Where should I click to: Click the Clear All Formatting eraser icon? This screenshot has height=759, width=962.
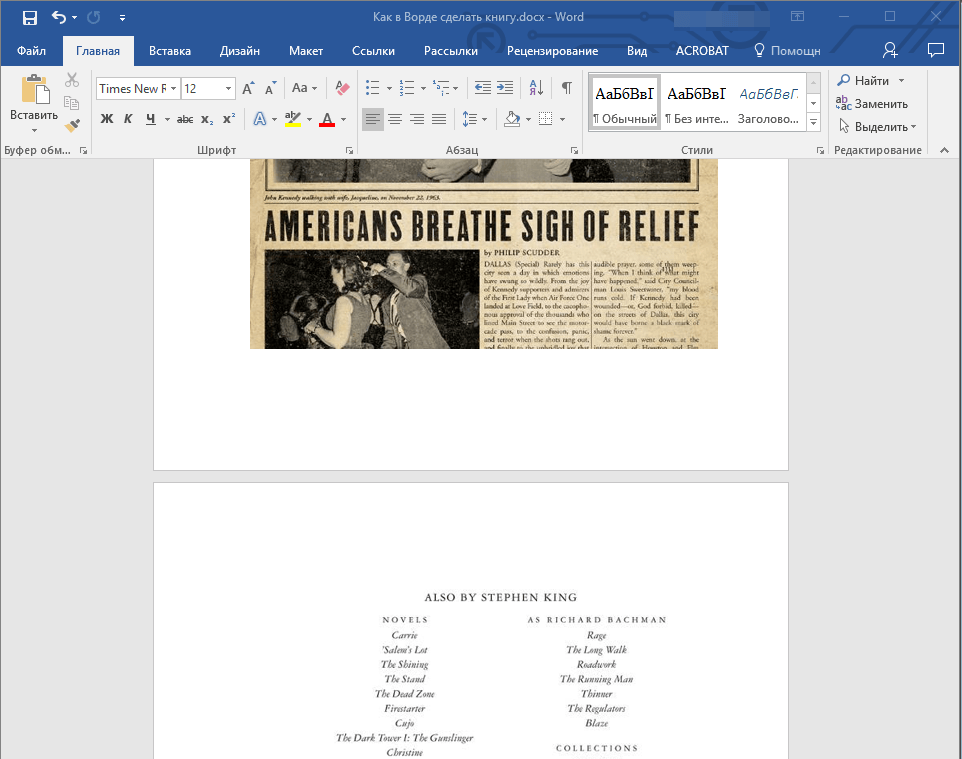coord(343,88)
